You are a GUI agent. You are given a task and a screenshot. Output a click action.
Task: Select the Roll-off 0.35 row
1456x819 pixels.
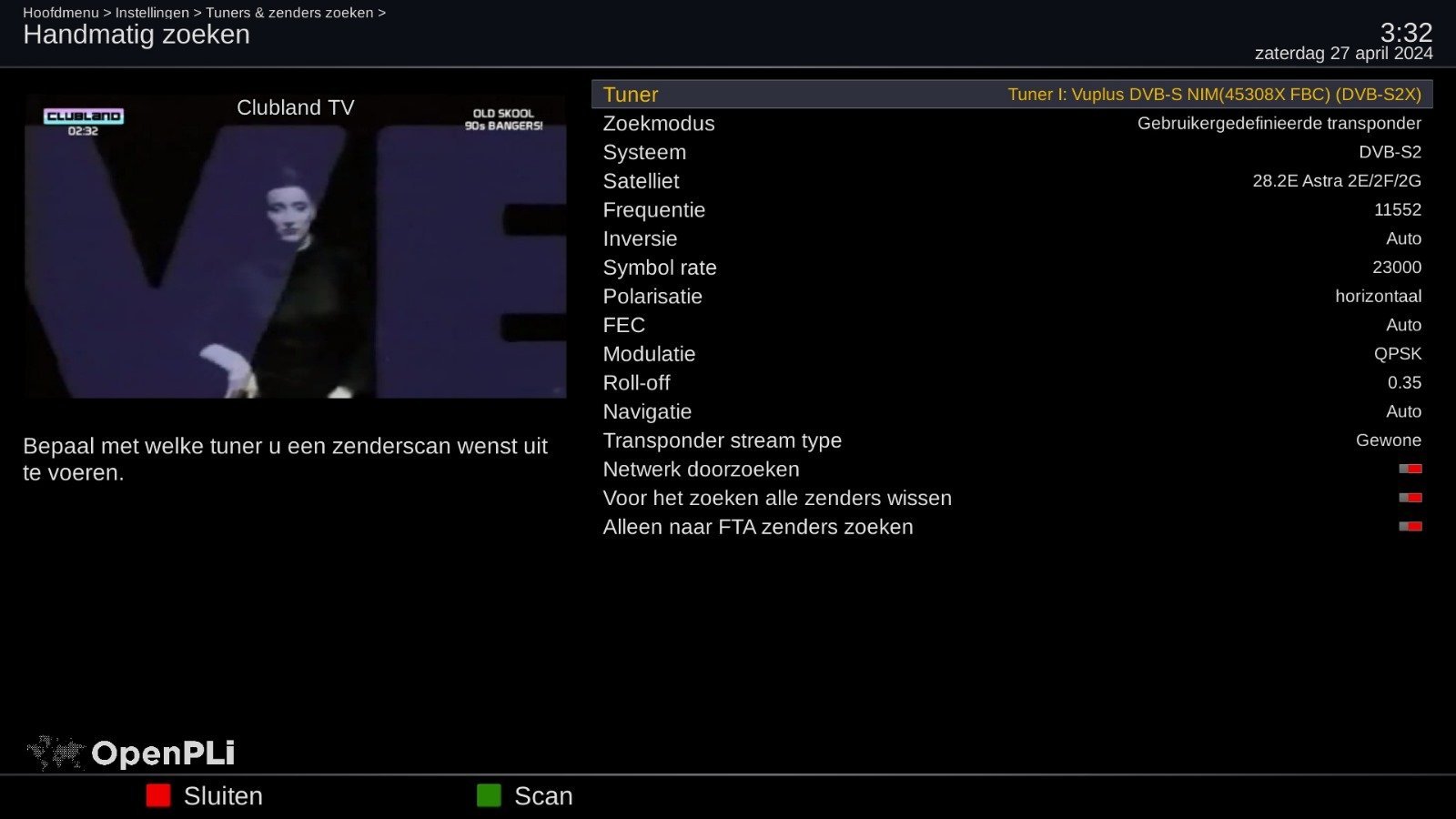click(x=1012, y=383)
